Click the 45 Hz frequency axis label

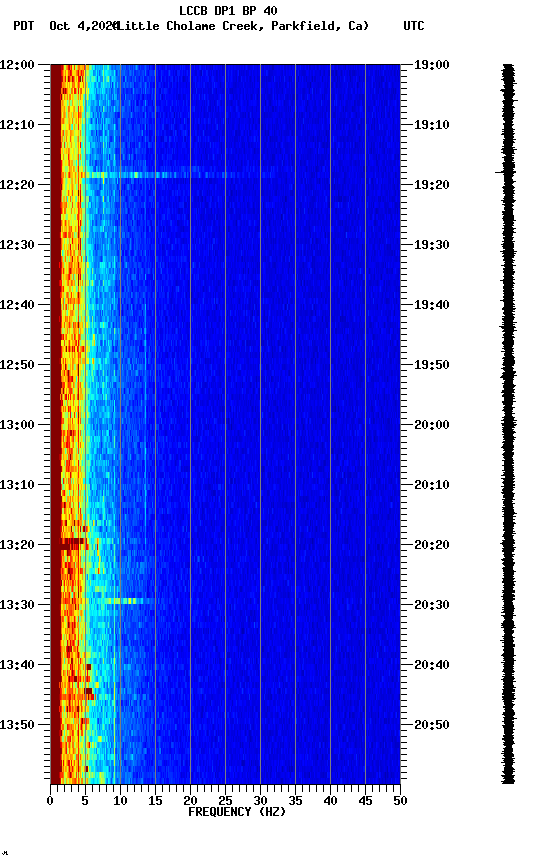pyautogui.click(x=365, y=801)
